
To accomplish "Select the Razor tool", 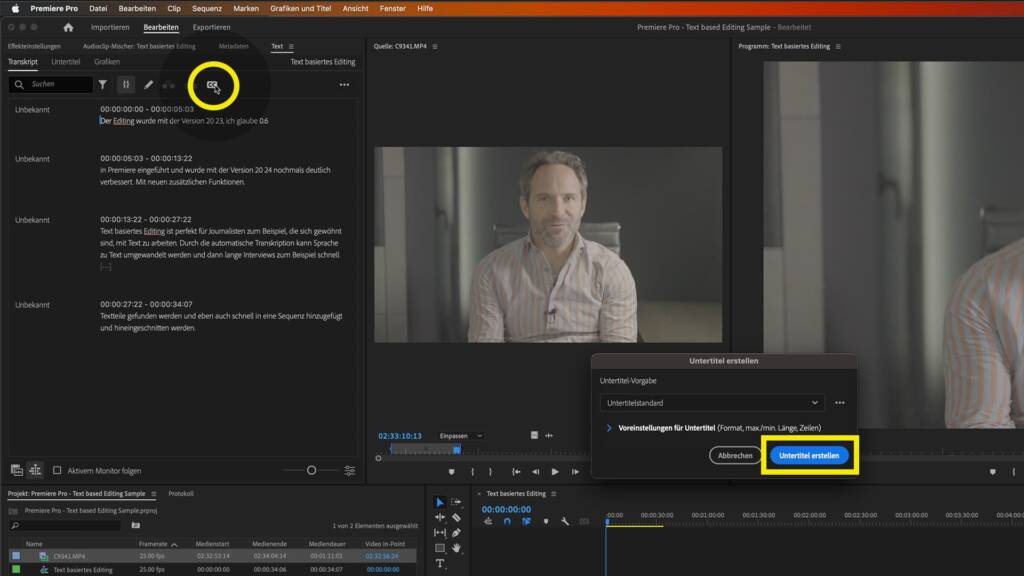I will tap(456, 517).
